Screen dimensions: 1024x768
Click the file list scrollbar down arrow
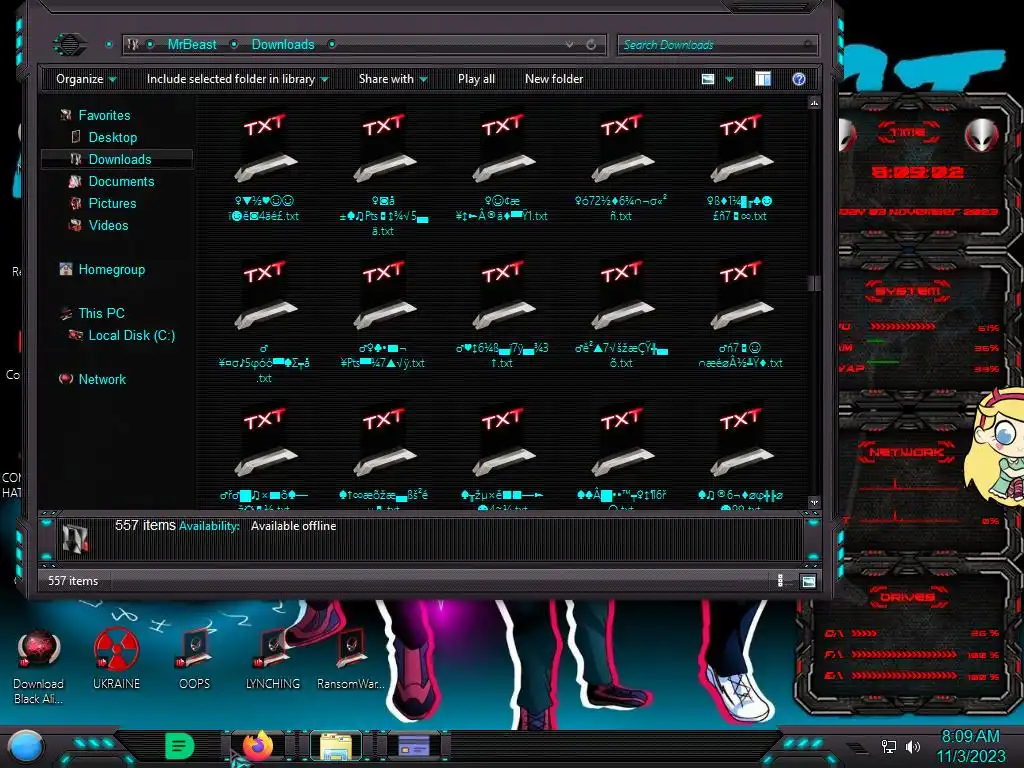(x=814, y=502)
